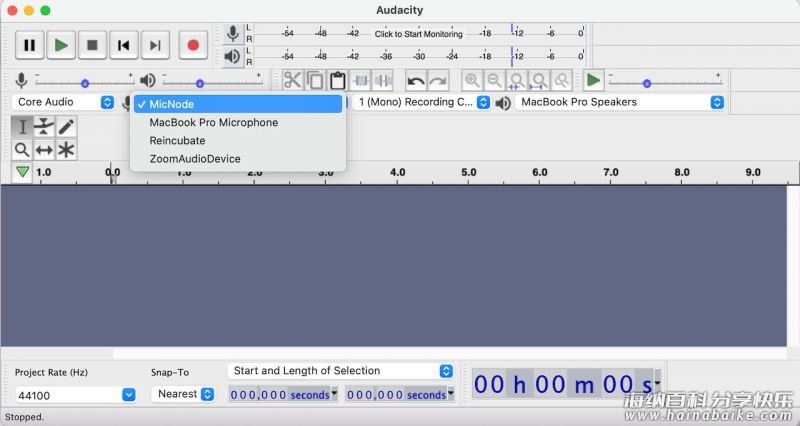
Task: Skip to end of the project
Action: click(155, 45)
